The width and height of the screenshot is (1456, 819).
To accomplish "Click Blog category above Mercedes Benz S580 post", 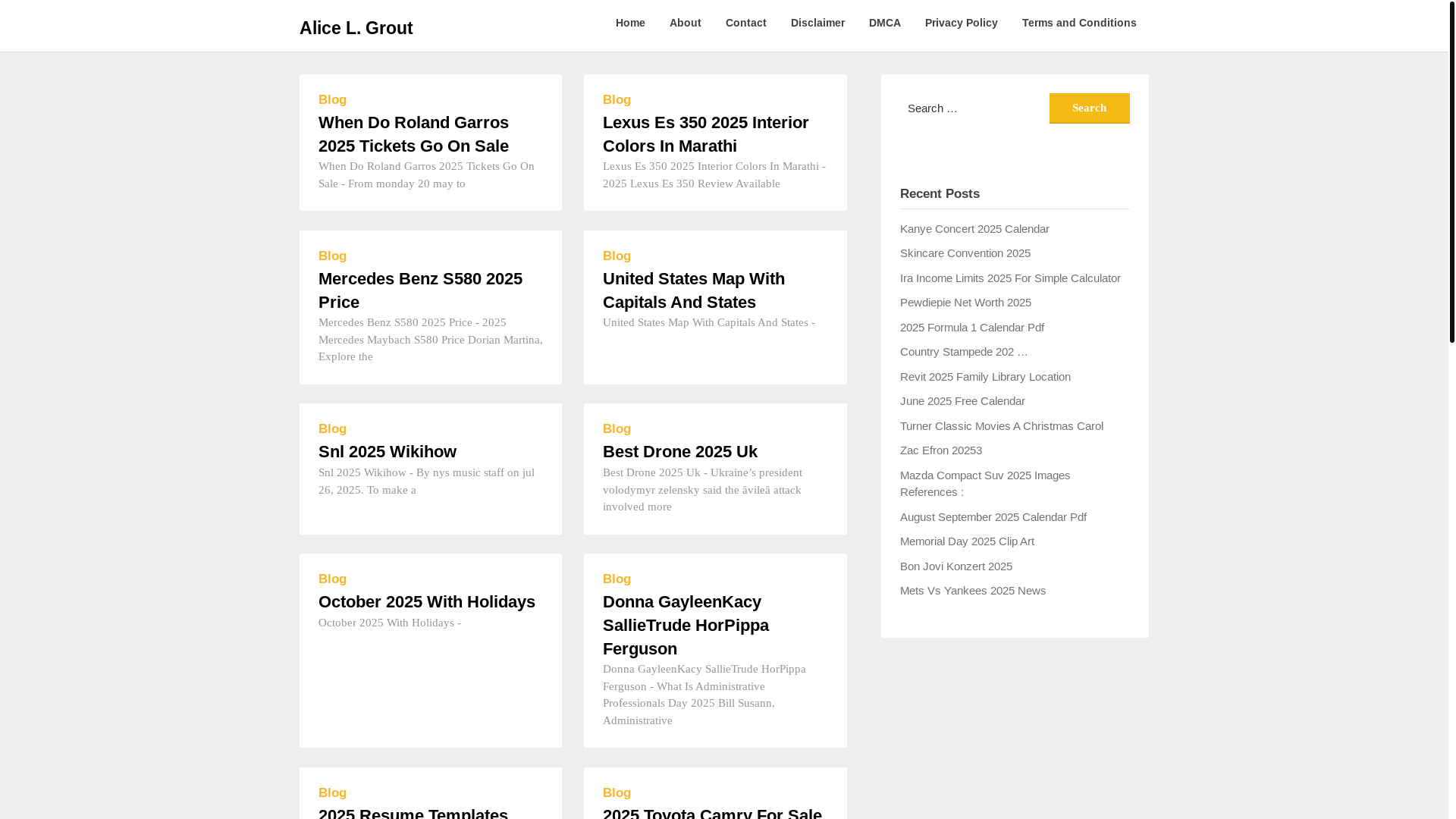I will [x=332, y=256].
